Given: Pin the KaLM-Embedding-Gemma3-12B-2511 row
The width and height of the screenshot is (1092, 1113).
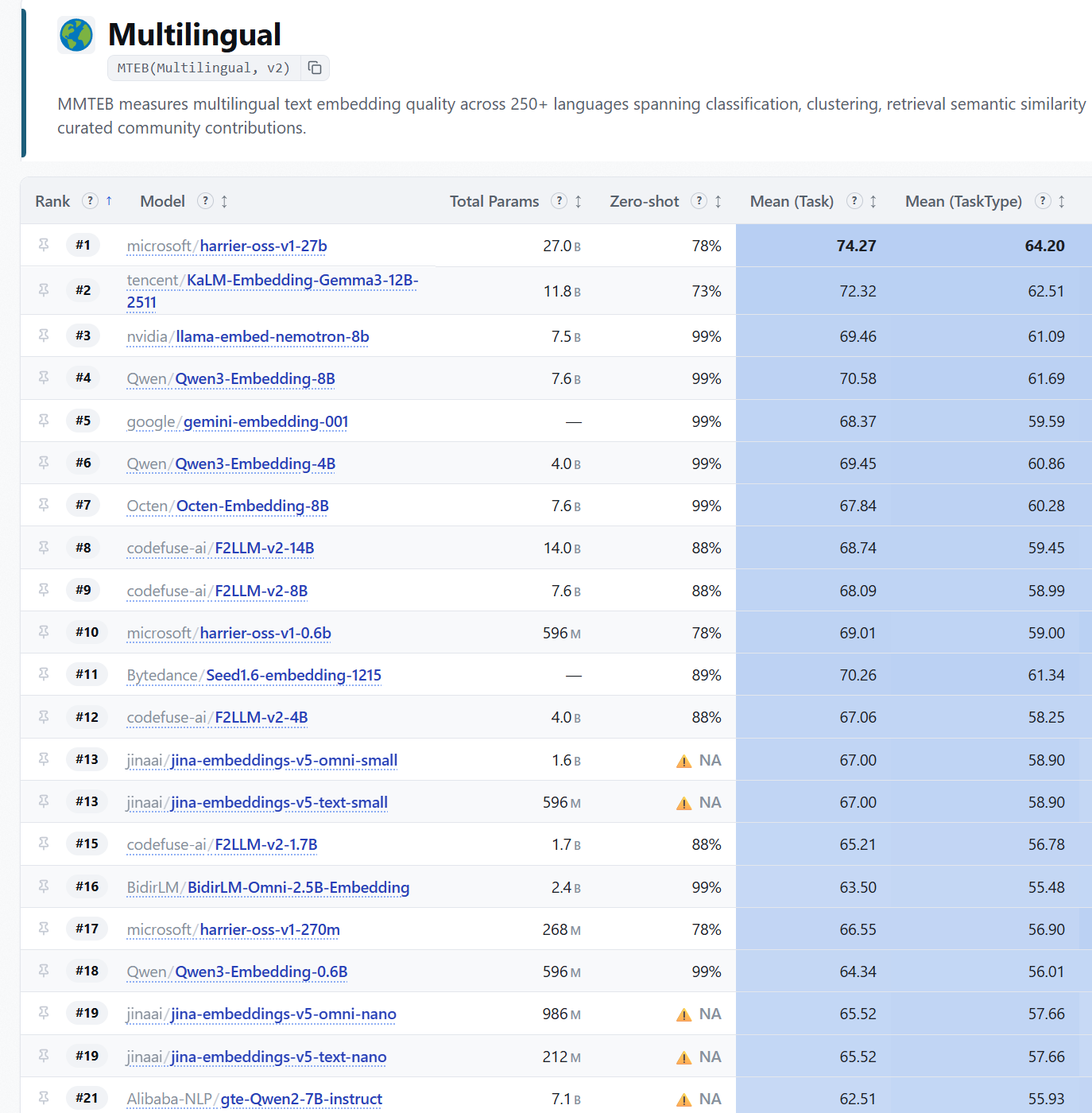Looking at the screenshot, I should coord(44,290).
